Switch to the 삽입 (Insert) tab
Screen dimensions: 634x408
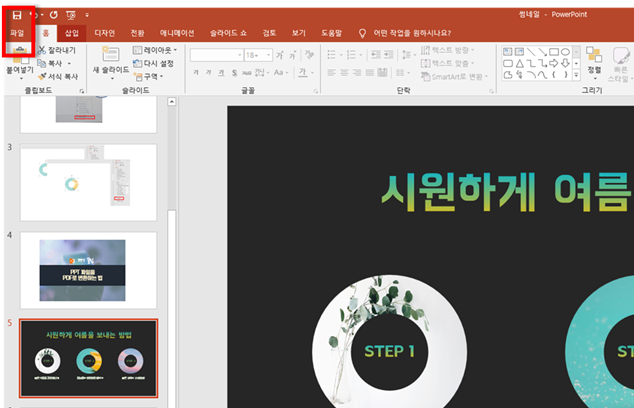(x=72, y=33)
